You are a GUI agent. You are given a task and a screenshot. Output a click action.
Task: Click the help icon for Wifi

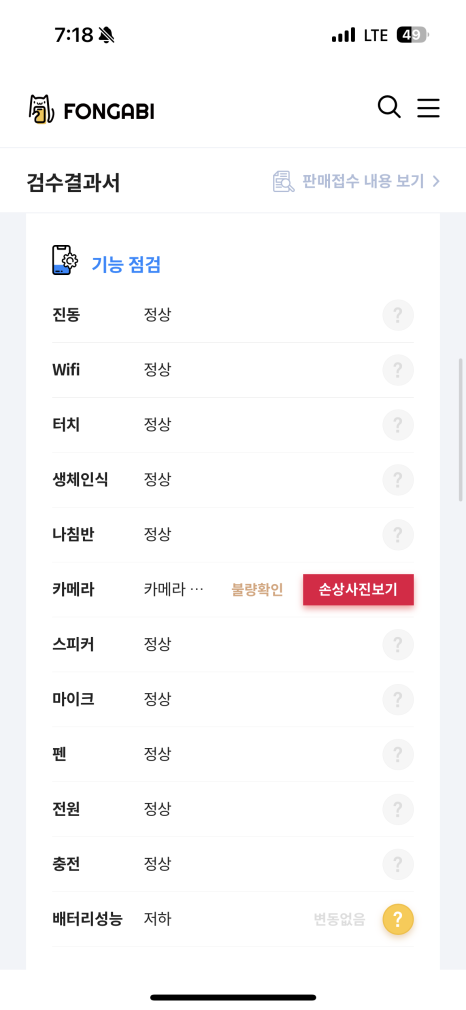tap(398, 370)
